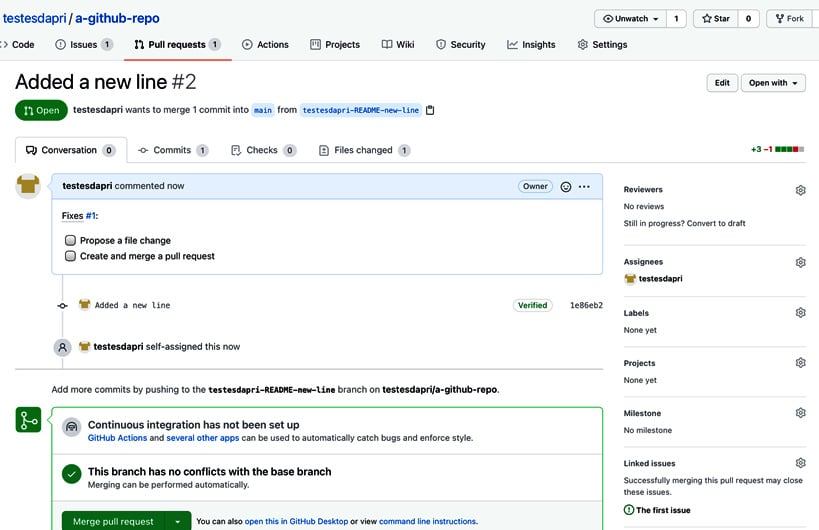
Task: Click the commit icon on the timeline
Action: pos(63,305)
